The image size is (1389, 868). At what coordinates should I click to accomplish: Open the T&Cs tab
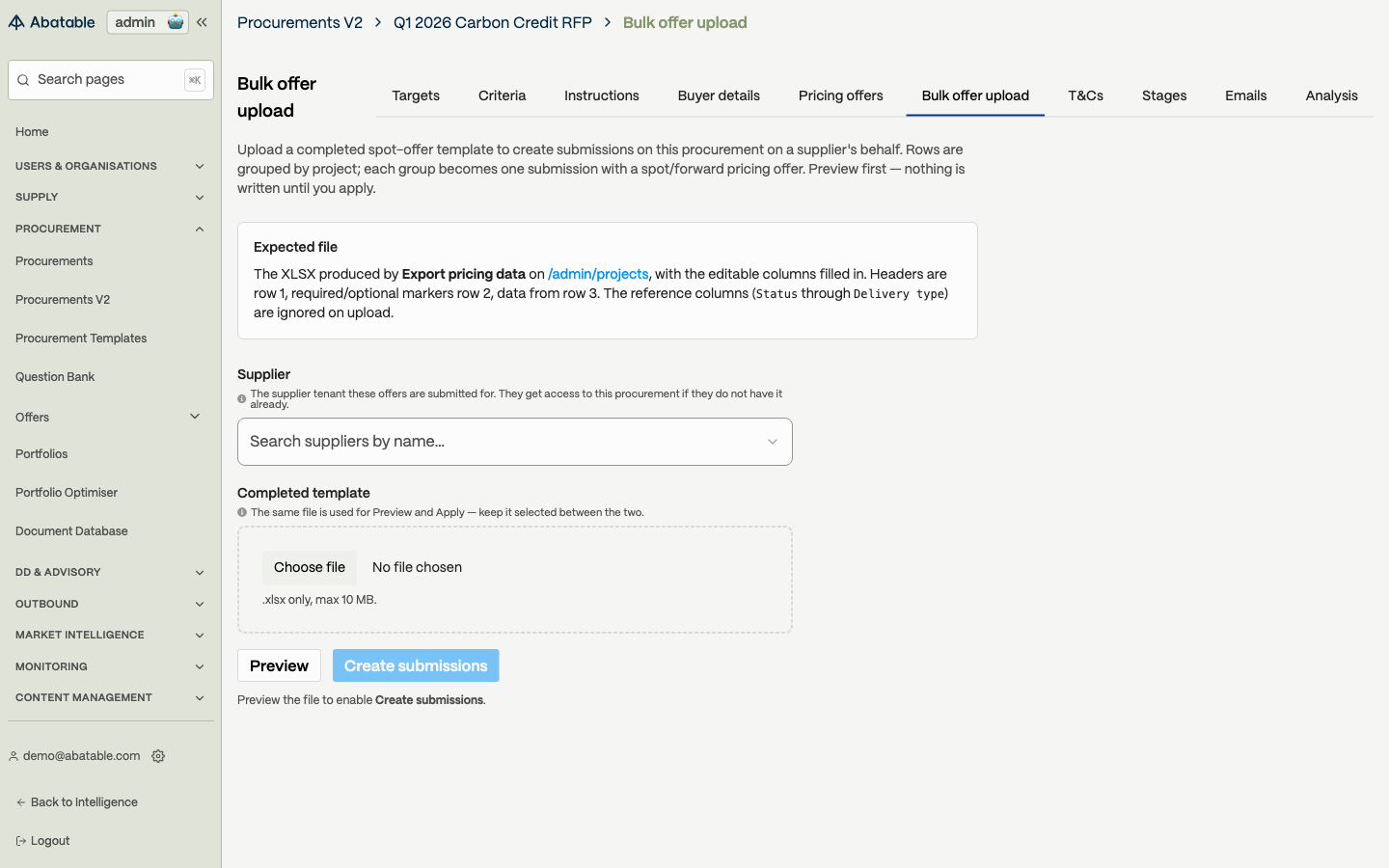1086,95
